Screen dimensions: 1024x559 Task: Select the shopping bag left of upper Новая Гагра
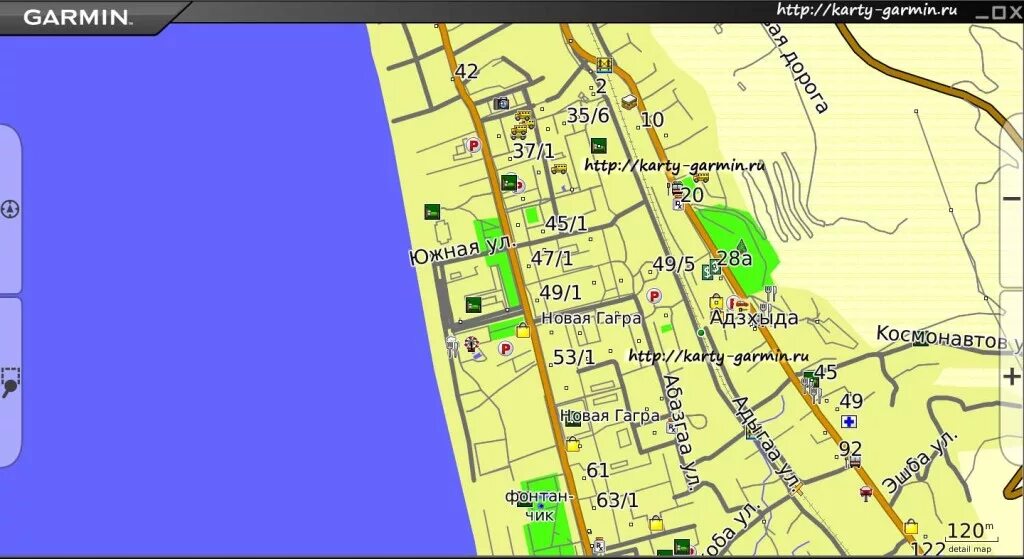(523, 330)
